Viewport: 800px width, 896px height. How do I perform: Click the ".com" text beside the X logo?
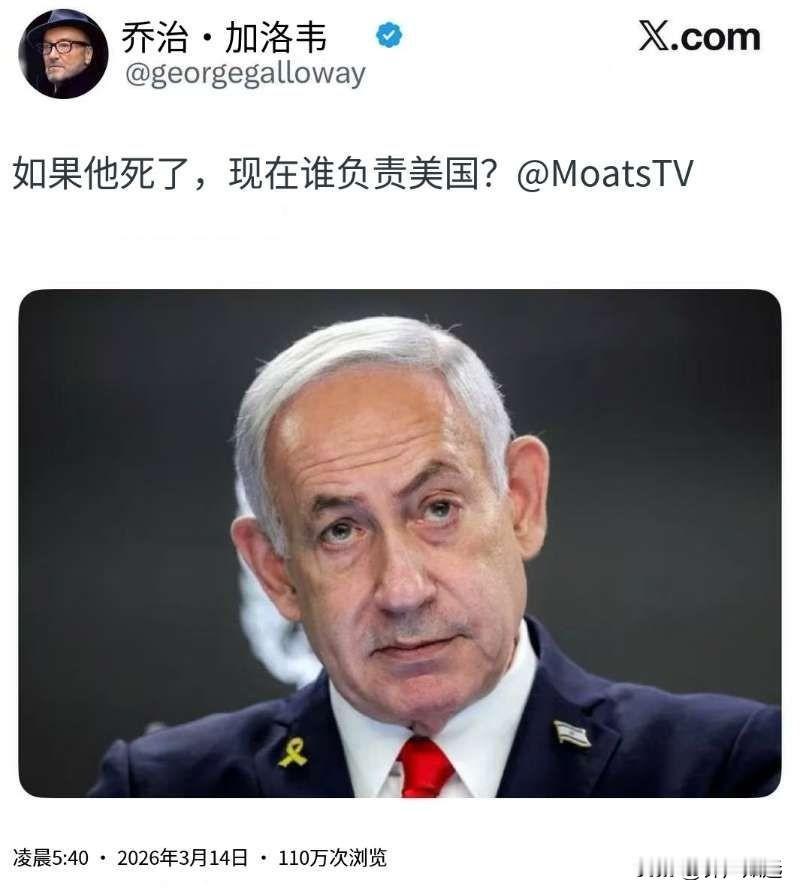click(x=717, y=38)
